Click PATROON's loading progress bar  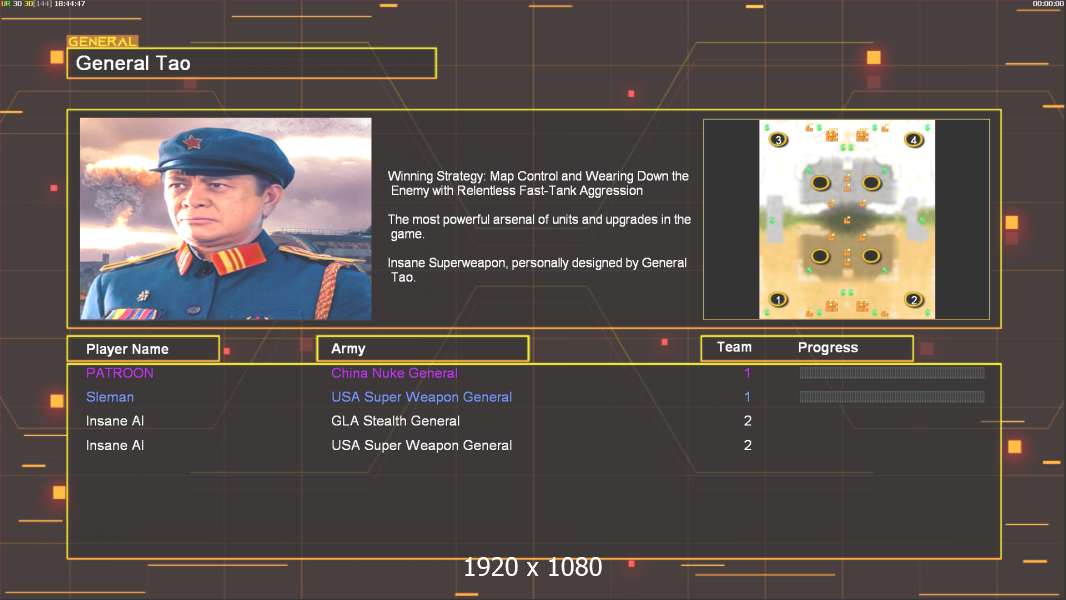892,372
